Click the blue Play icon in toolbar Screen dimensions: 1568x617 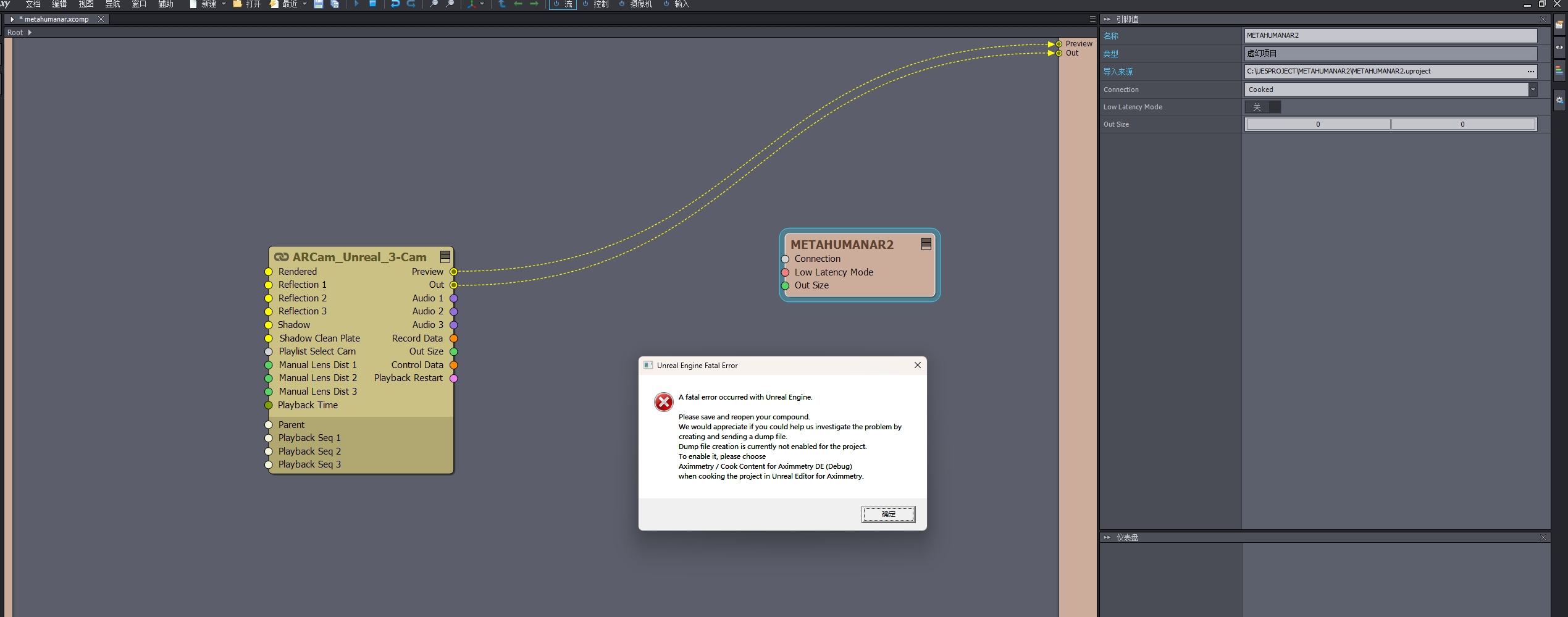356,4
